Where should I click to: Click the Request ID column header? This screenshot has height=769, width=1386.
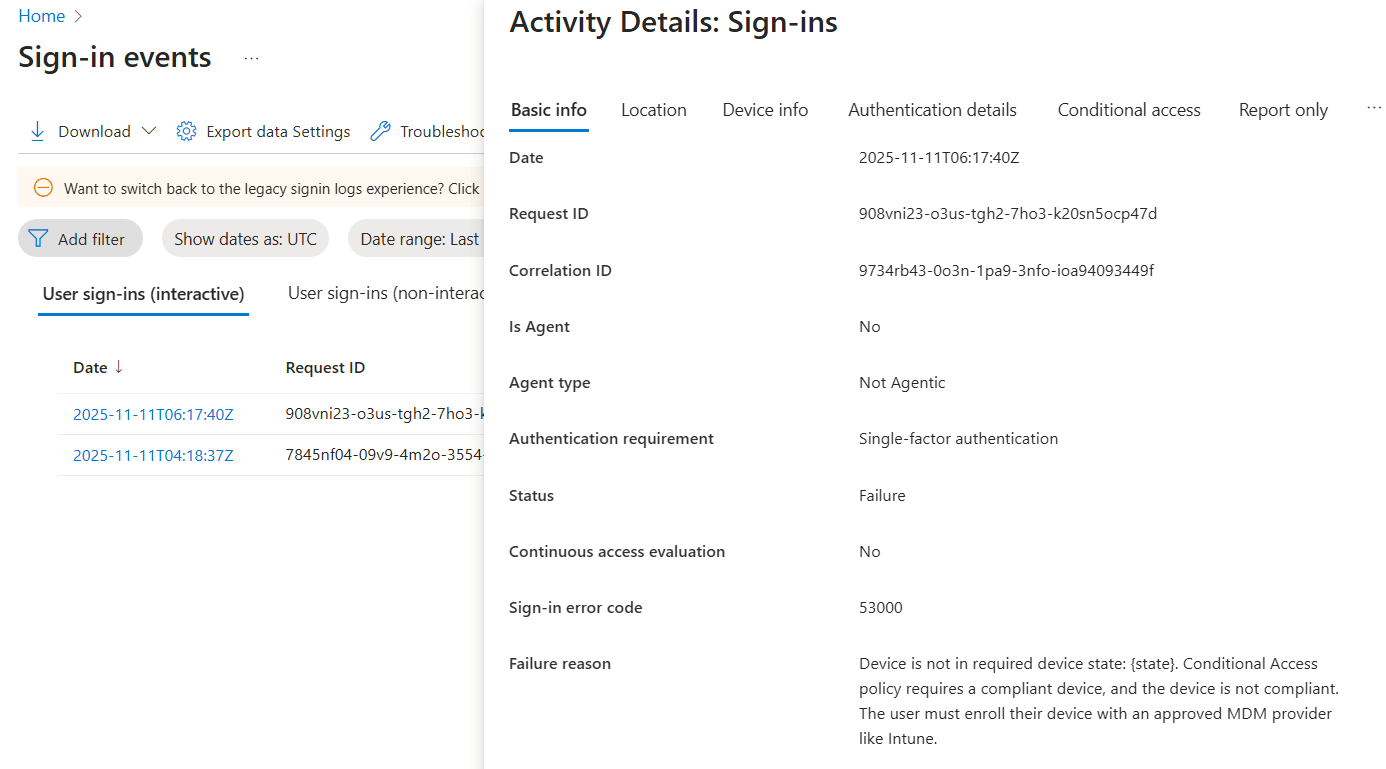click(325, 367)
